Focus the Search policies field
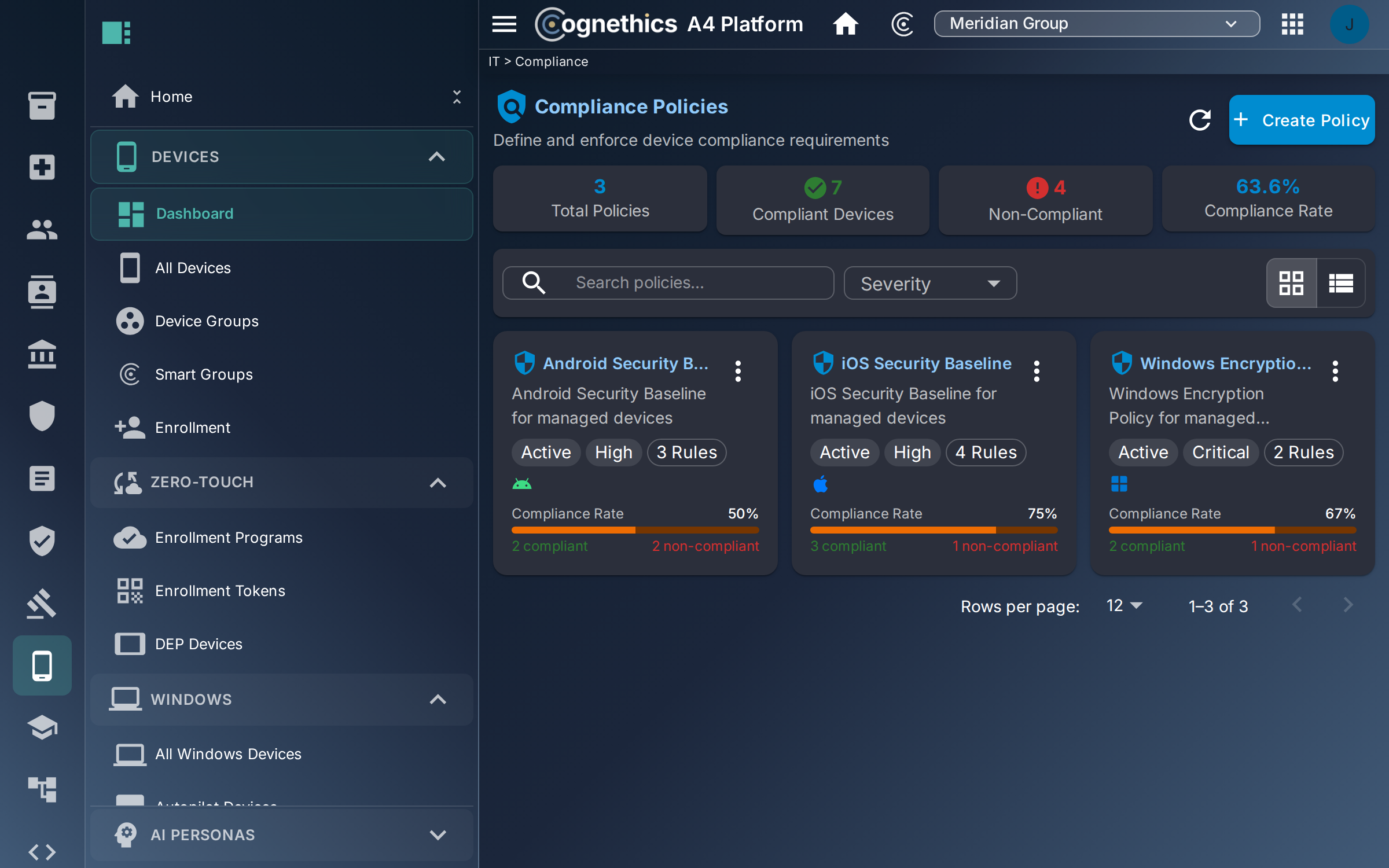Image resolution: width=1389 pixels, height=868 pixels. [668, 283]
